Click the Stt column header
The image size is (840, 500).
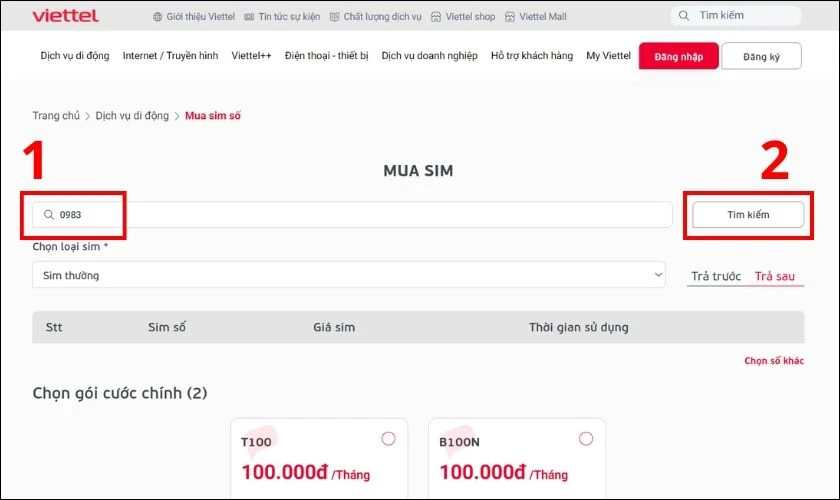54,327
